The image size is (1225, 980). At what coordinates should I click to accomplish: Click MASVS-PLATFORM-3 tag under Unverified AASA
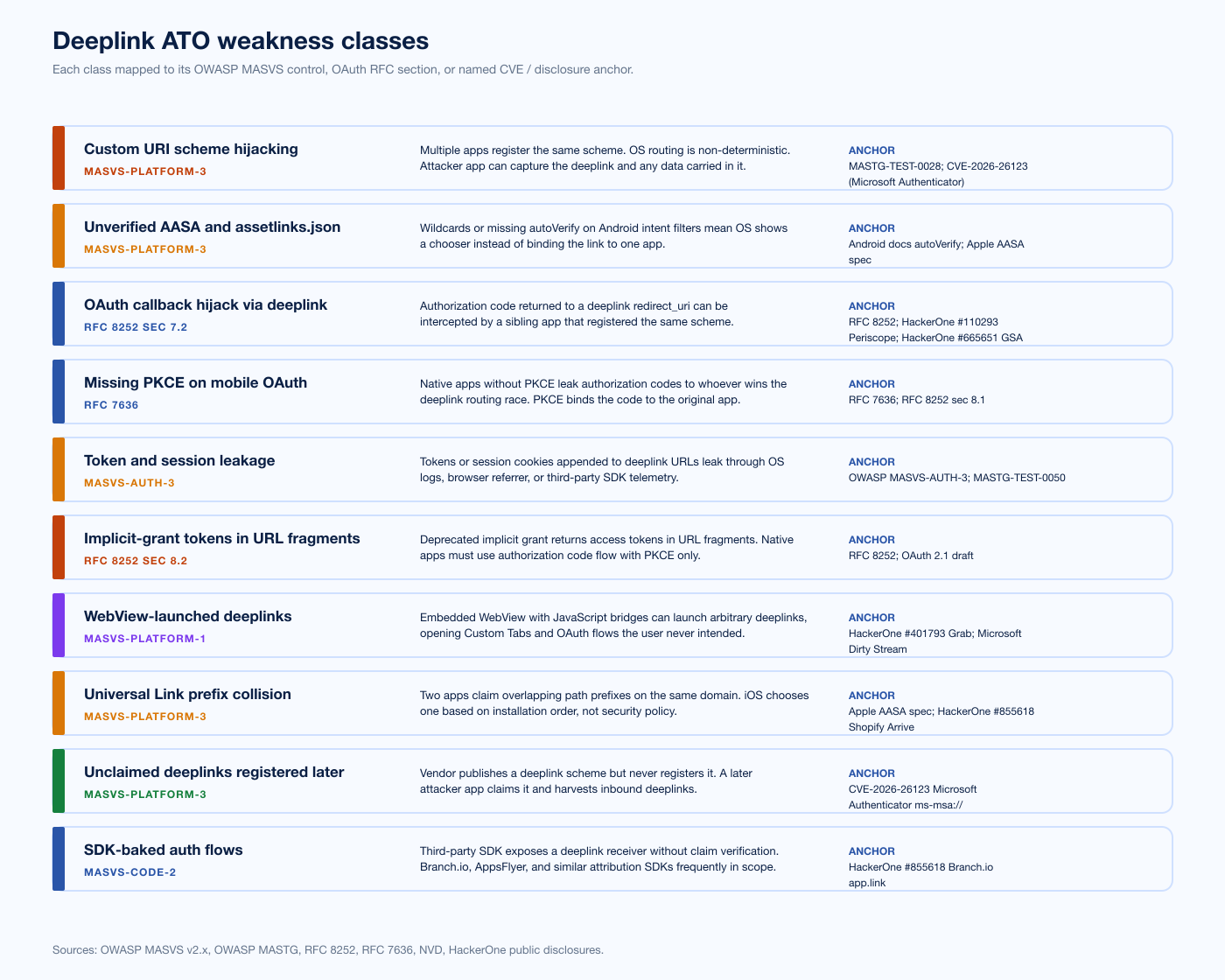(x=145, y=249)
